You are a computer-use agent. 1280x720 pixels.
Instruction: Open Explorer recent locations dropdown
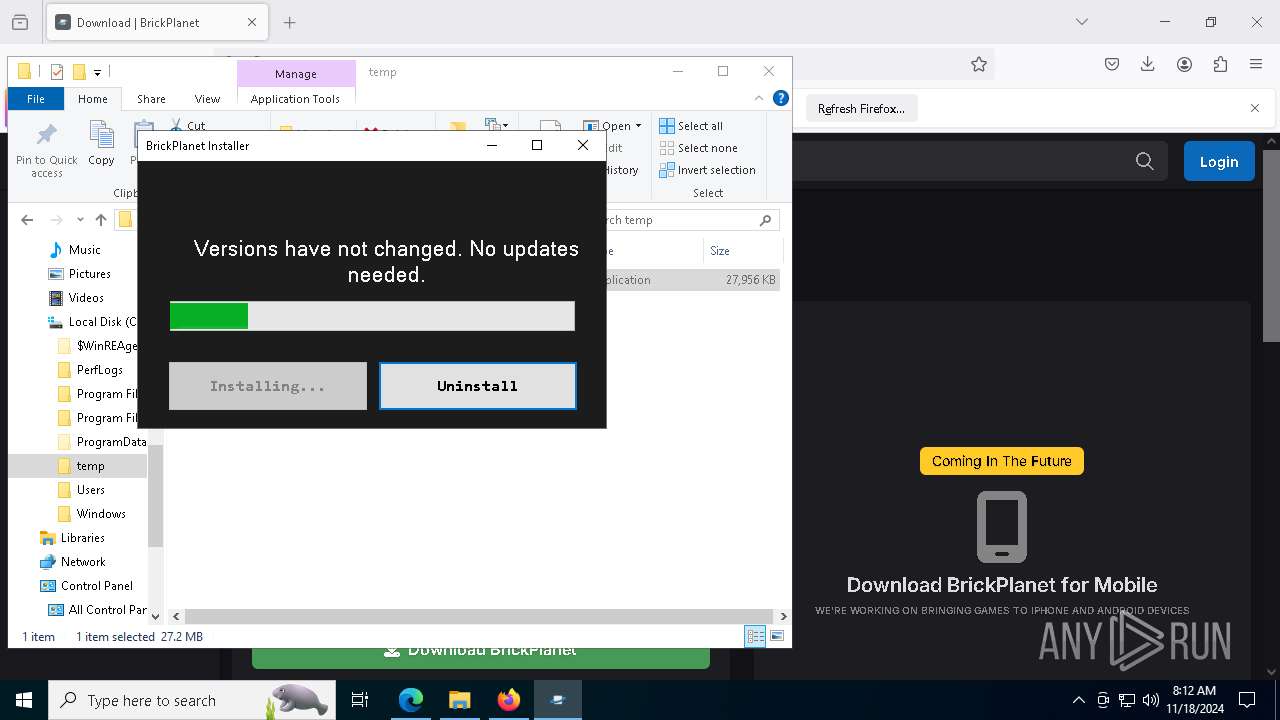(81, 220)
